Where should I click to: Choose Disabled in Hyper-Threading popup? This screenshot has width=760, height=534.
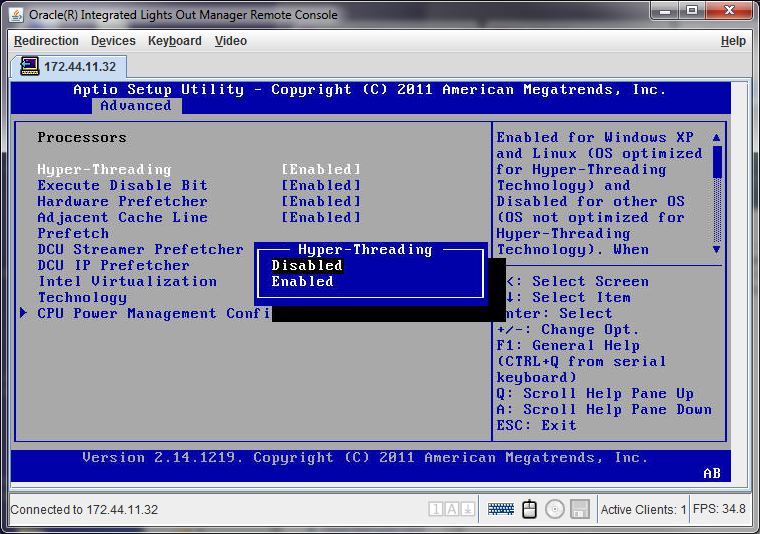click(307, 266)
